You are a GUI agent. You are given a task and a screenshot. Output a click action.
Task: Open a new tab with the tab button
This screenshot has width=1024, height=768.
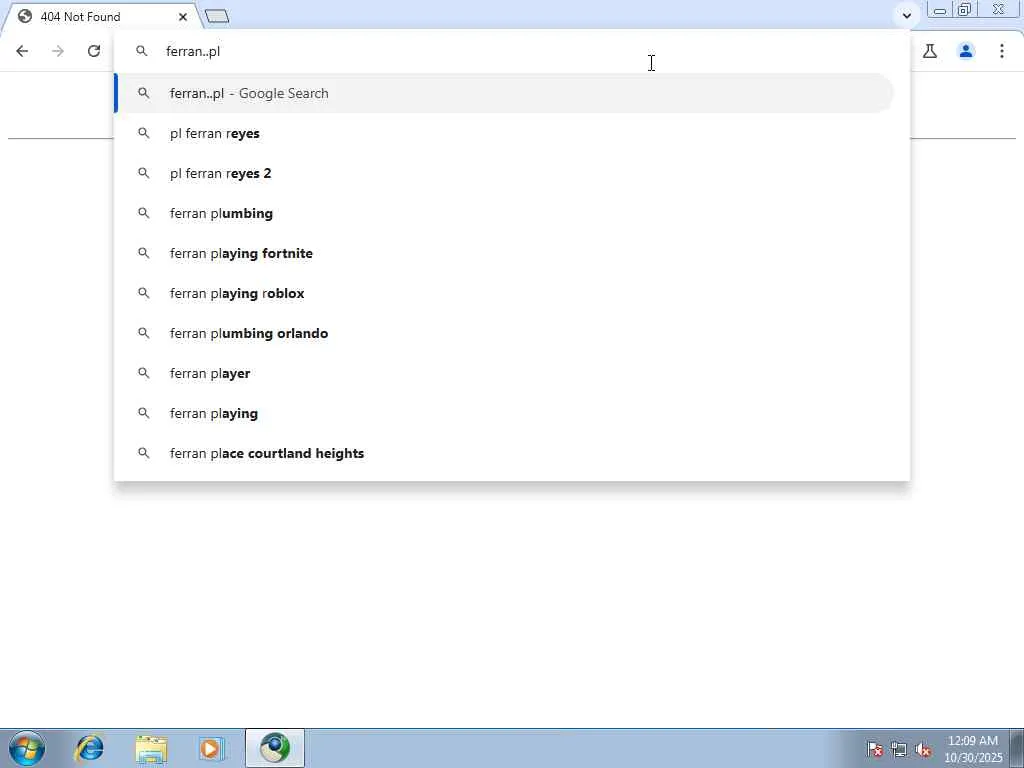tap(217, 16)
